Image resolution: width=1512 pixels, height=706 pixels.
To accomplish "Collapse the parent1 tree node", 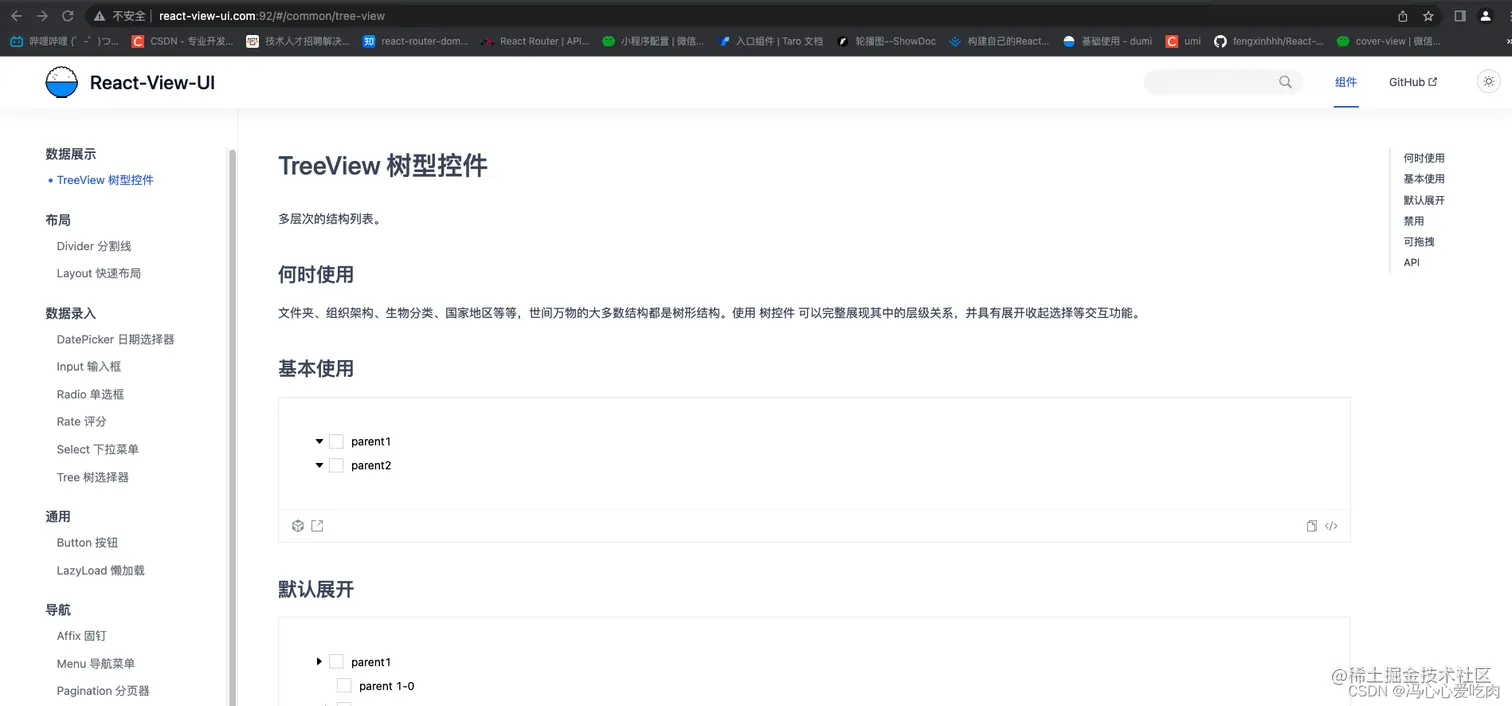I will pos(319,440).
